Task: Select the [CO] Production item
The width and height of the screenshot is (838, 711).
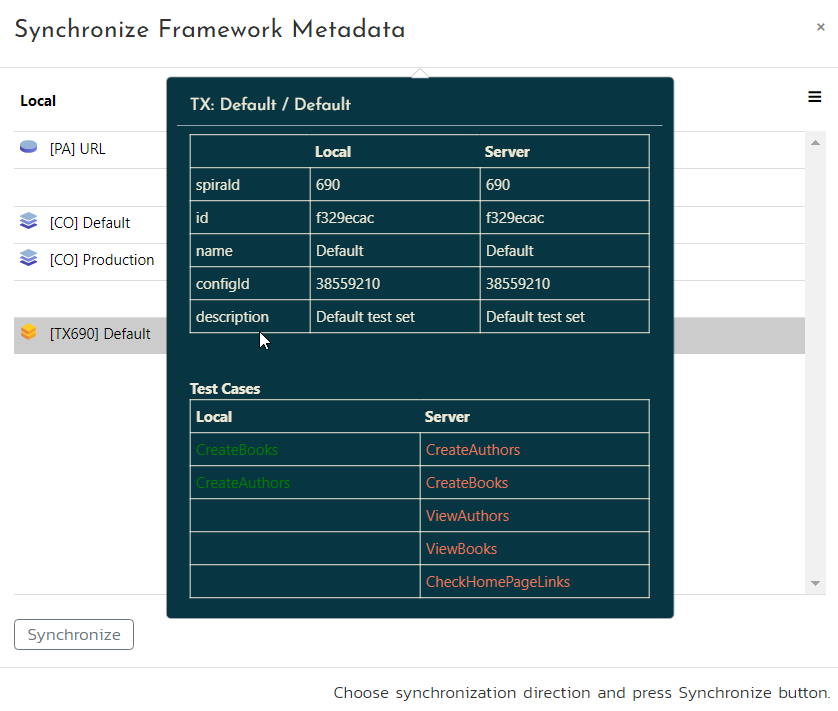Action: [102, 260]
